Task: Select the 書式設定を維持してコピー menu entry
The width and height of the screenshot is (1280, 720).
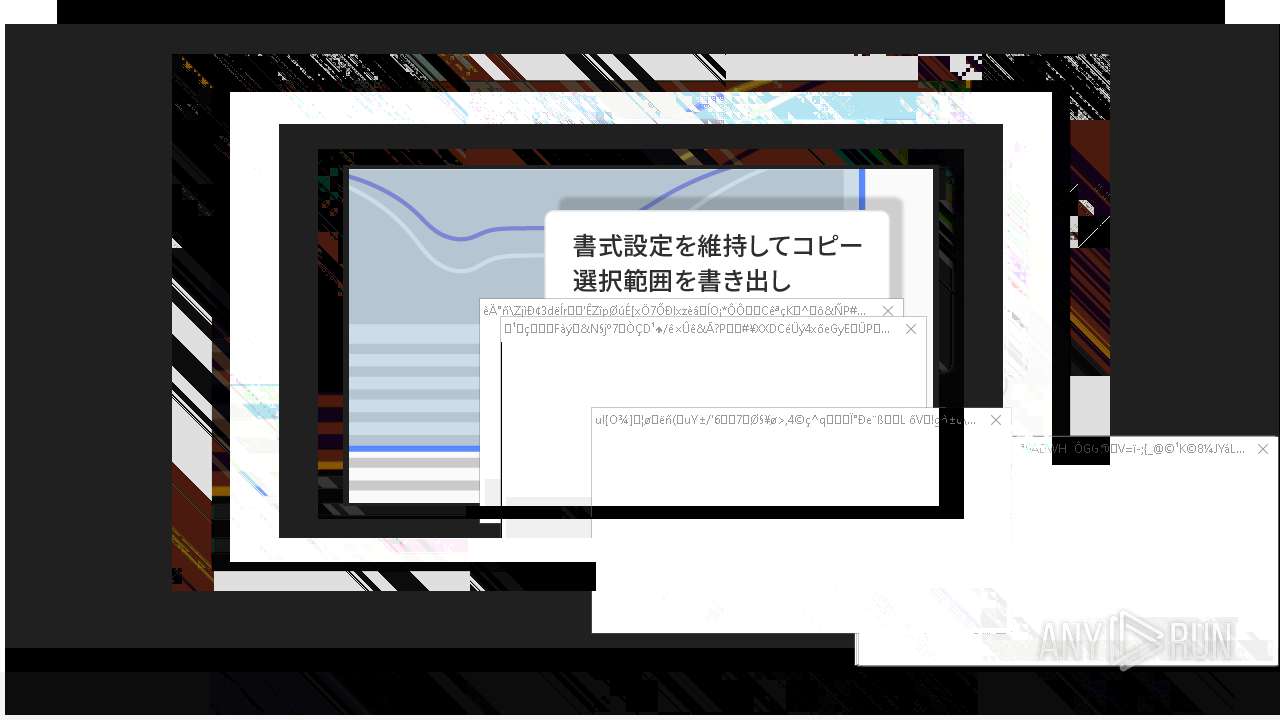Action: [x=717, y=245]
